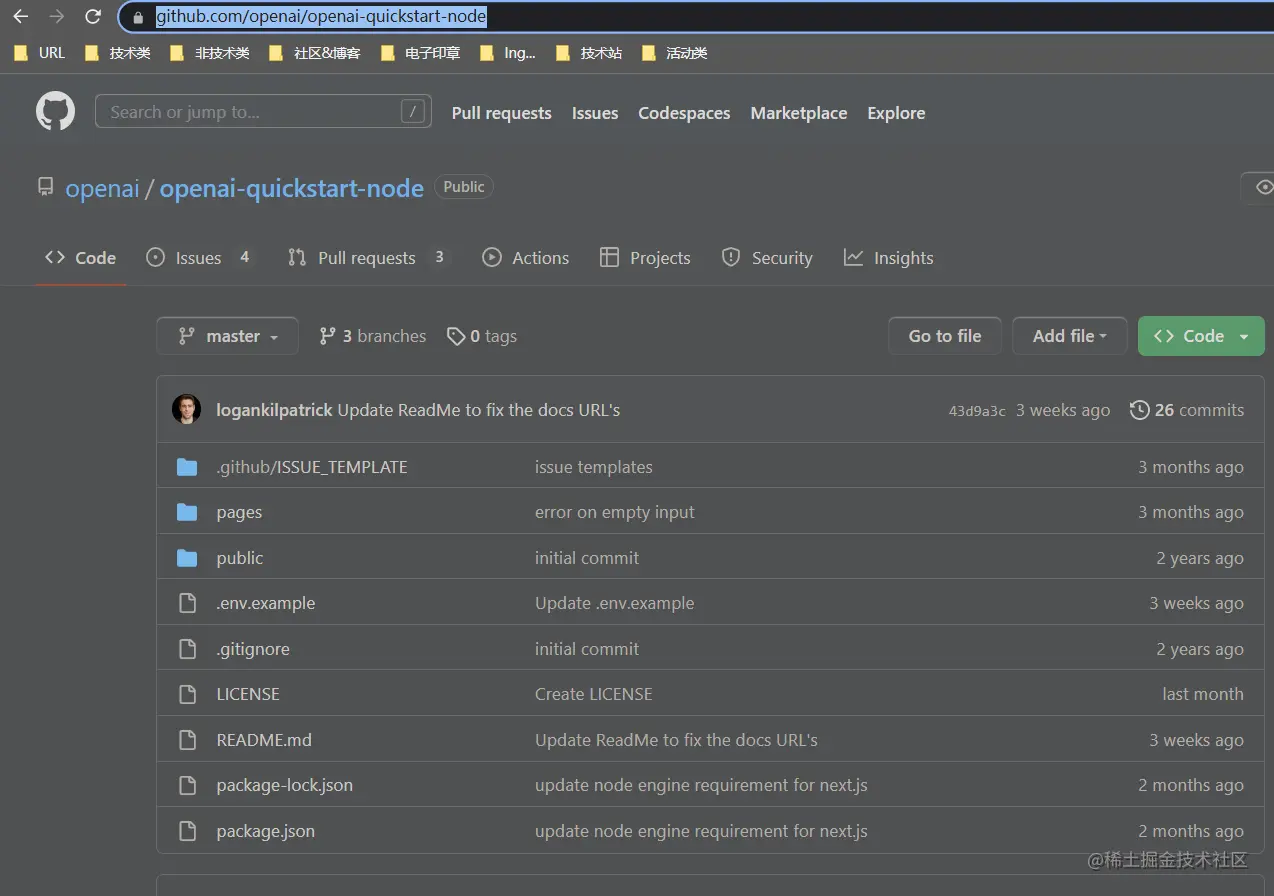Open Marketplace in top navigation
Screen dimensions: 1274x896
(799, 113)
